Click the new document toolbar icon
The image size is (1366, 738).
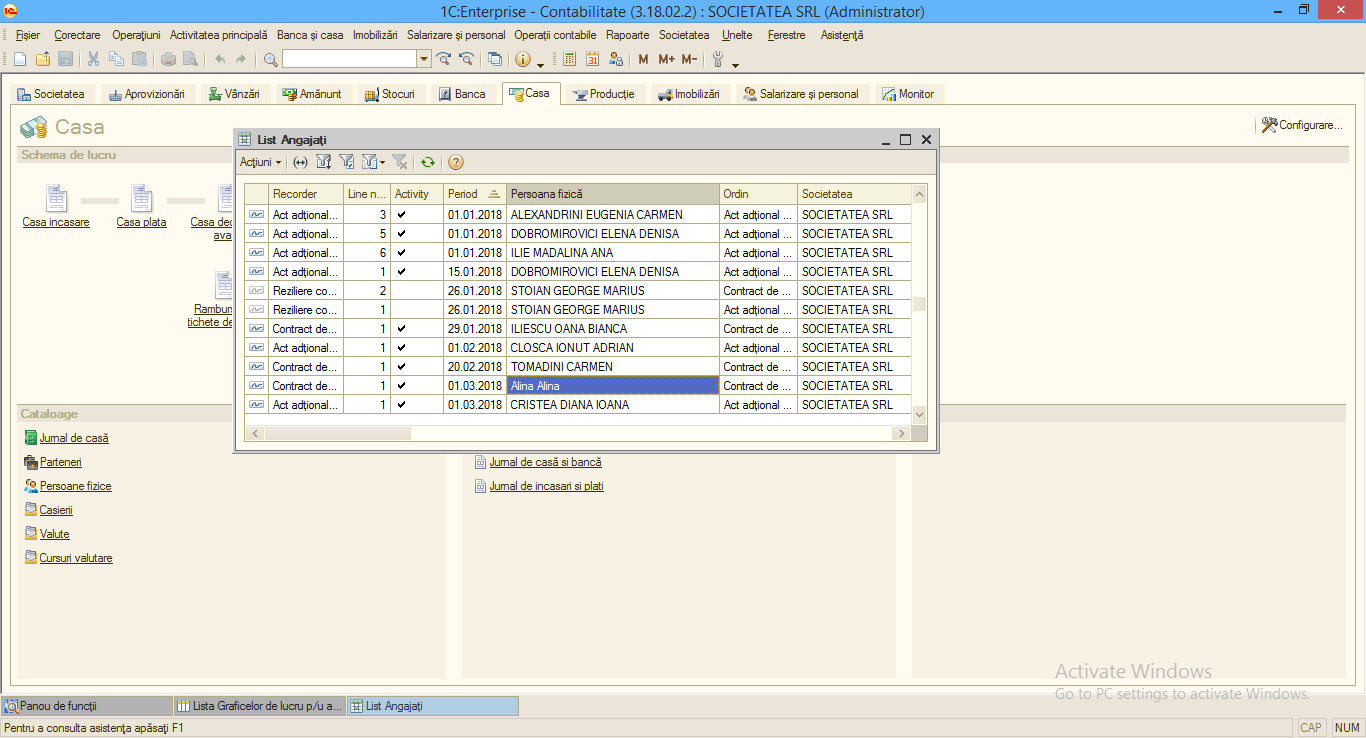(20, 59)
